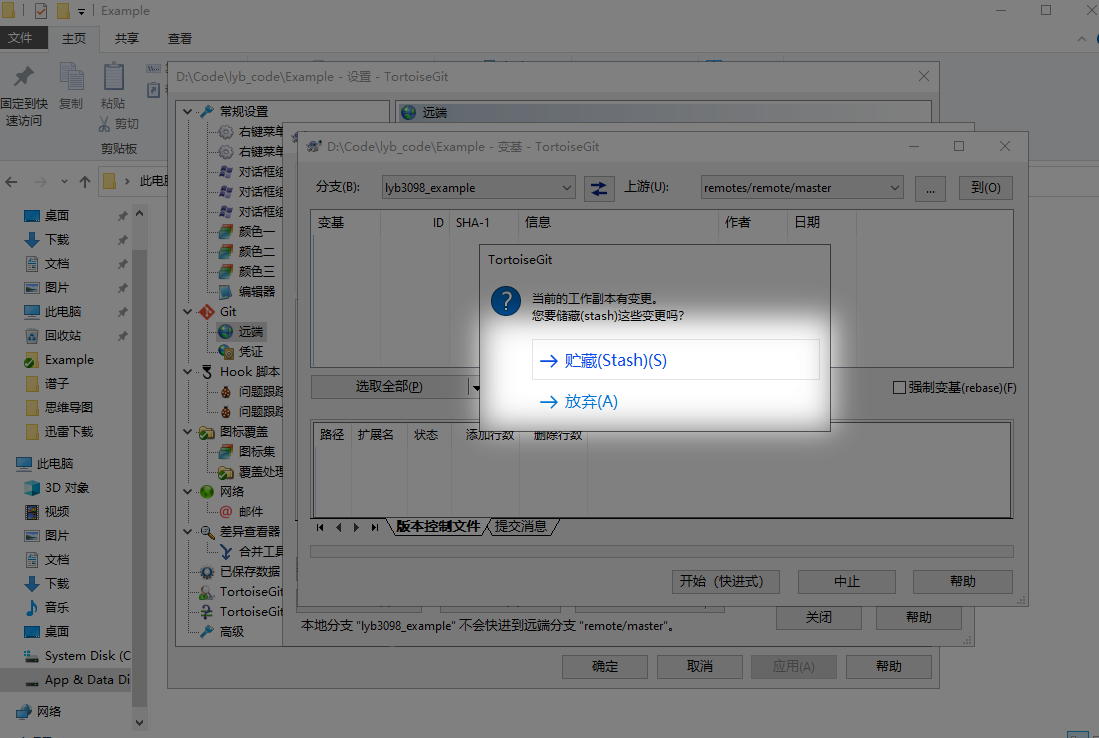Click 取消 in the settings window

coord(699,667)
